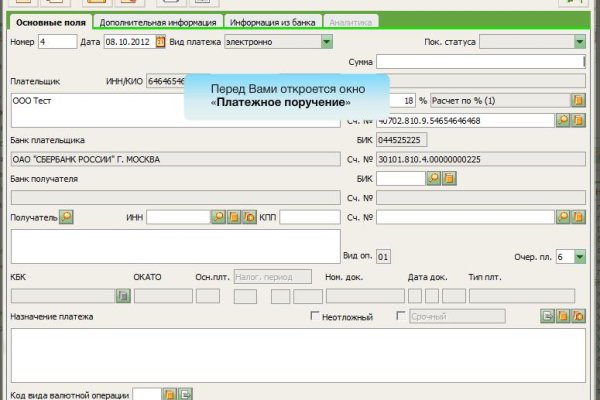Open the reference book icon beside recipient БИК
600x400 pixels.
(449, 178)
